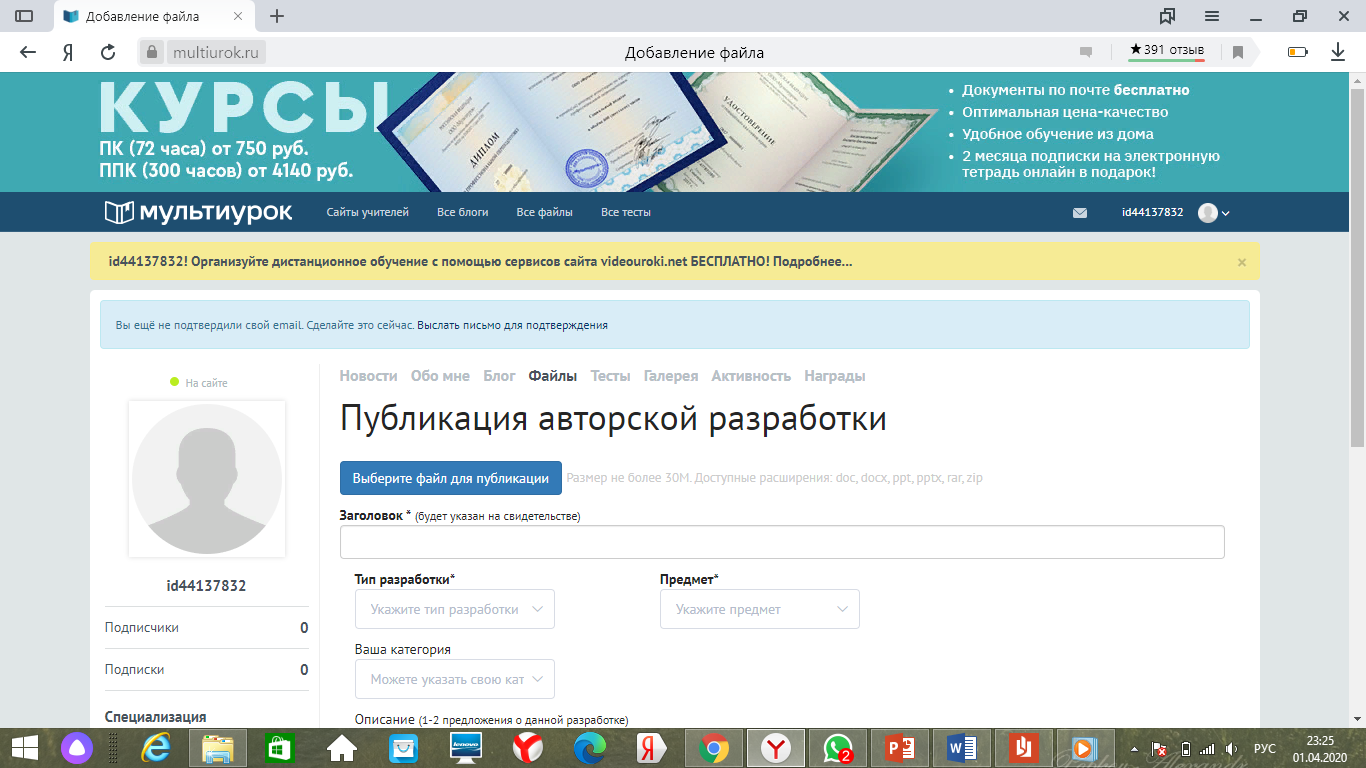1366x768 pixels.
Task: Click in the Заголовок text input field
Action: click(781, 542)
